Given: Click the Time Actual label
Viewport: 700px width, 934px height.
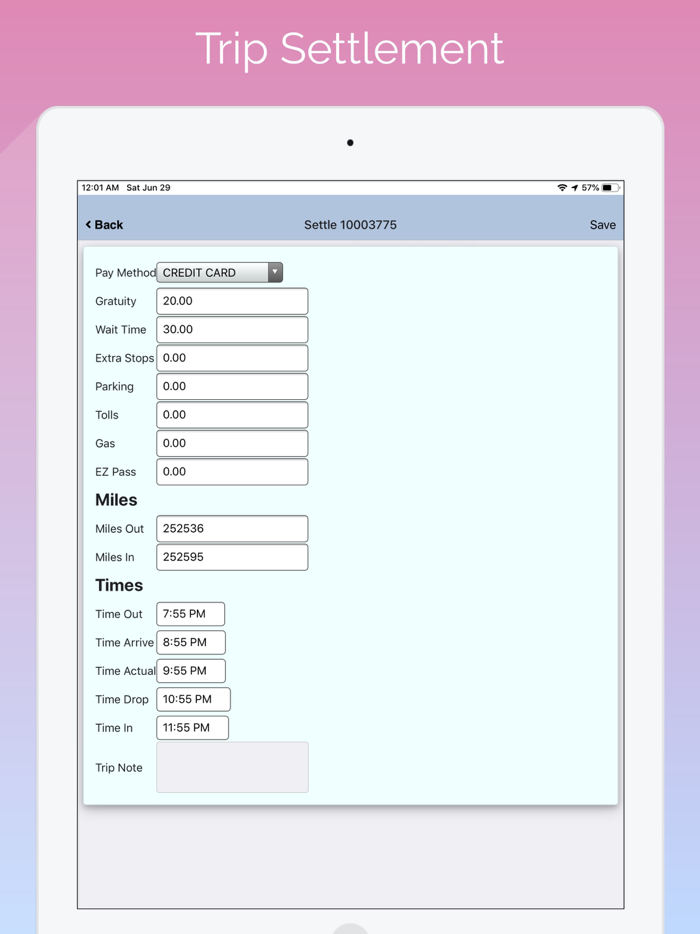Looking at the screenshot, I should [x=125, y=671].
